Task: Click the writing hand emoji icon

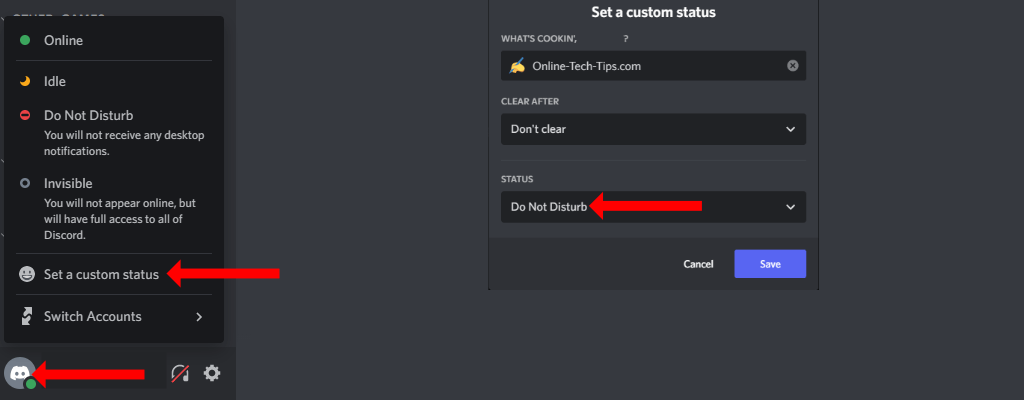Action: [x=517, y=66]
